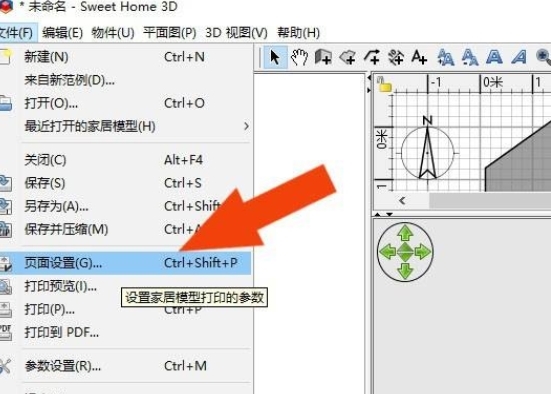Open the 3D 视图(V) menu
The width and height of the screenshot is (551, 394).
coord(236,33)
